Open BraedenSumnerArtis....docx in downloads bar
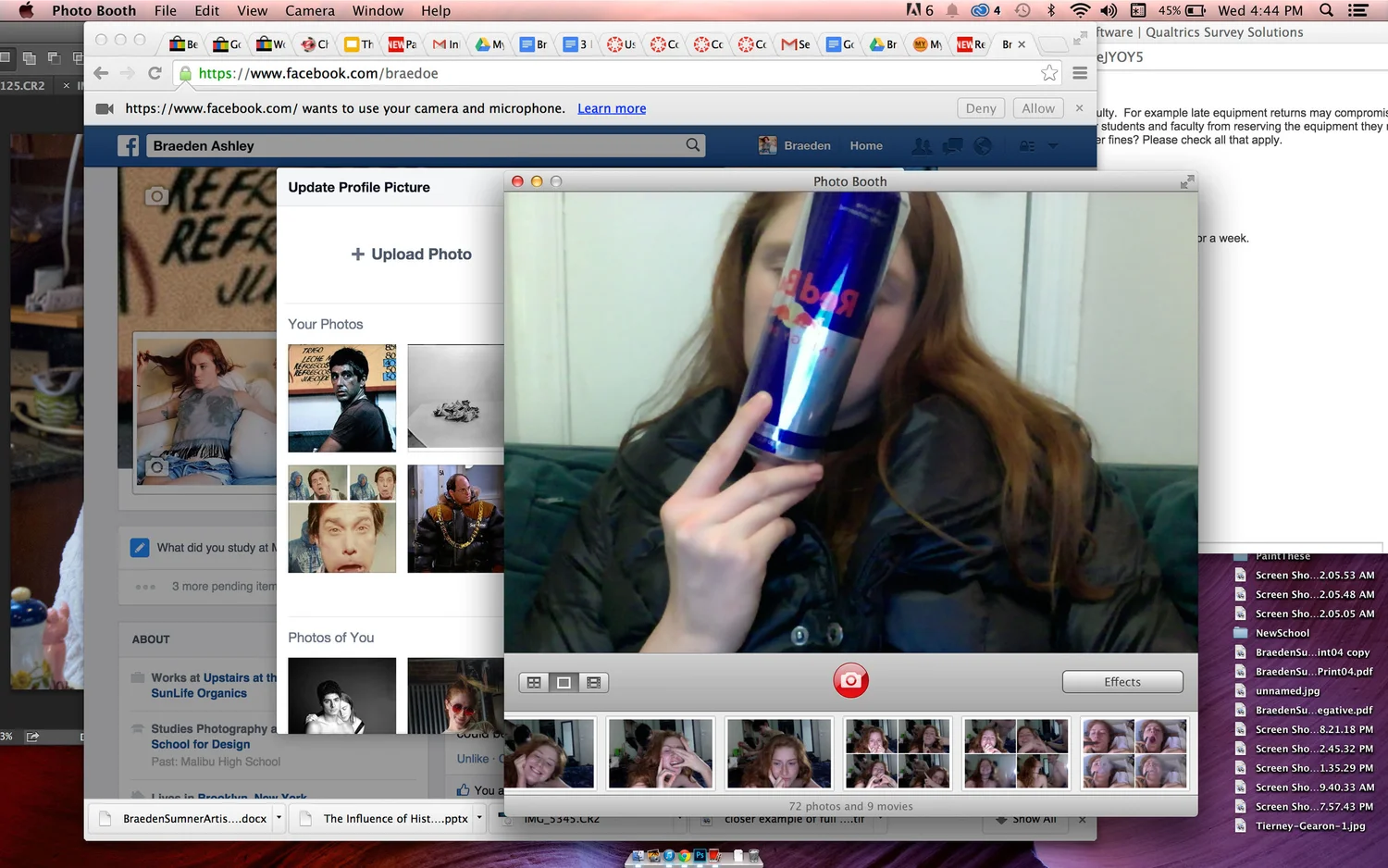Screen dimensions: 1388x868 point(184,818)
